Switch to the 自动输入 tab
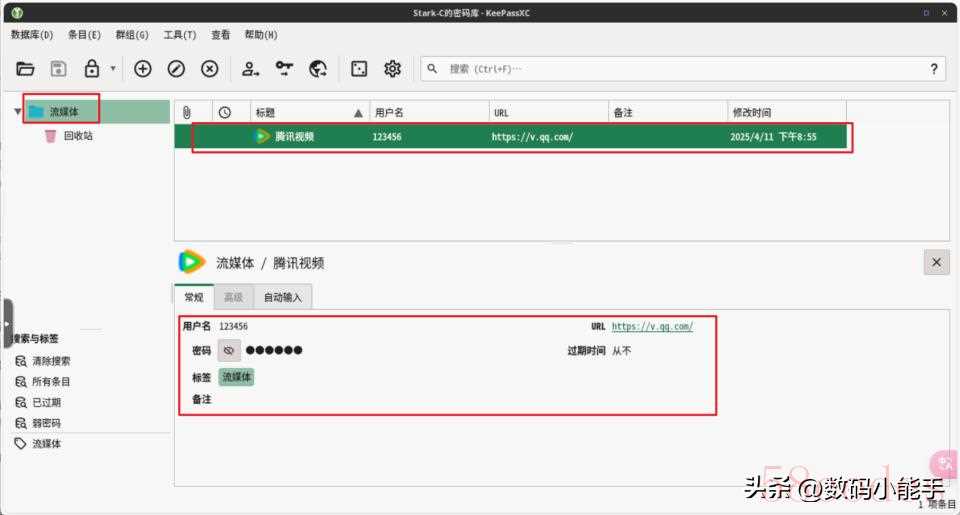 click(x=283, y=297)
